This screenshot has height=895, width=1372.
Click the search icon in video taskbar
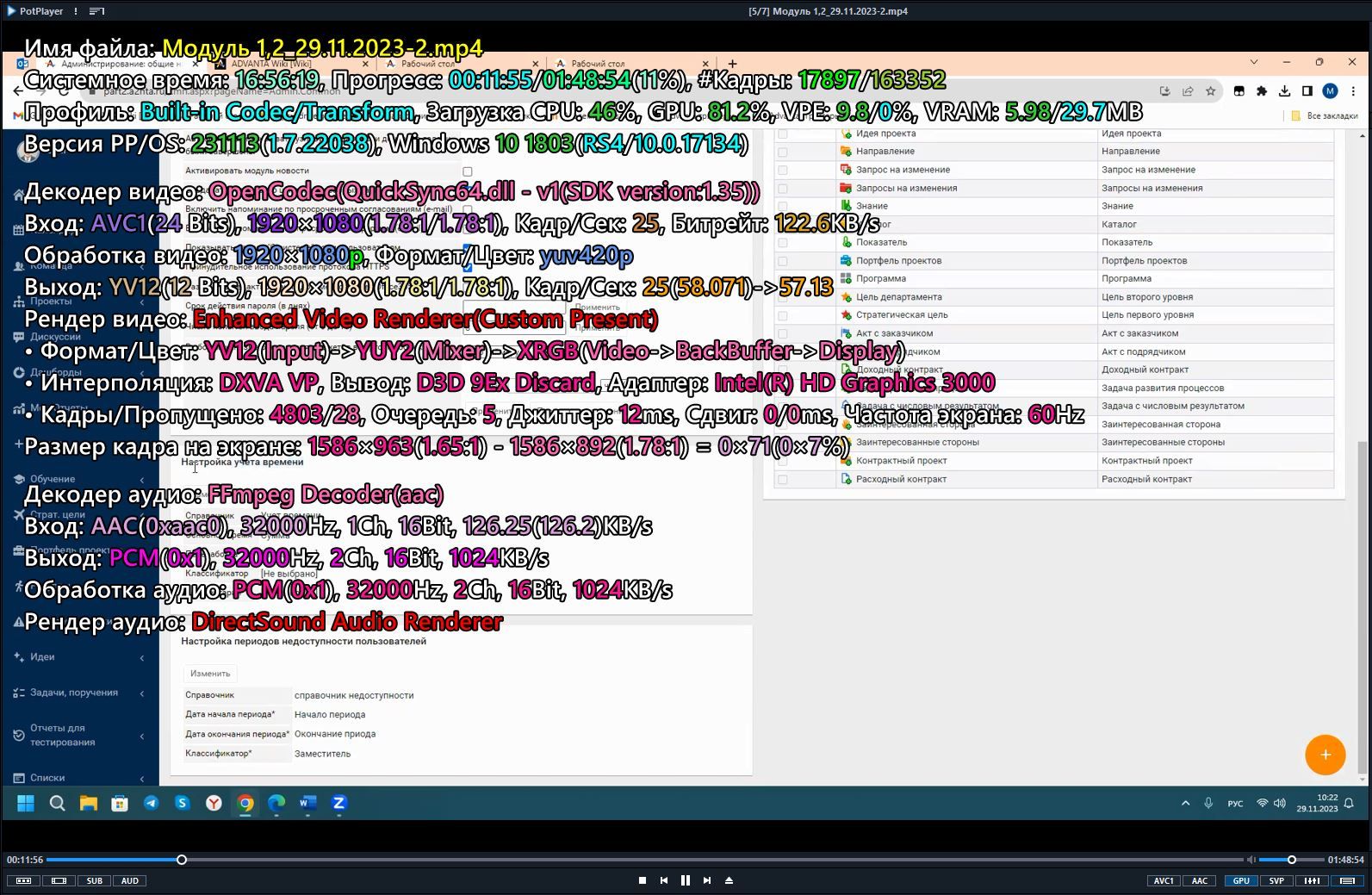pyautogui.click(x=57, y=803)
